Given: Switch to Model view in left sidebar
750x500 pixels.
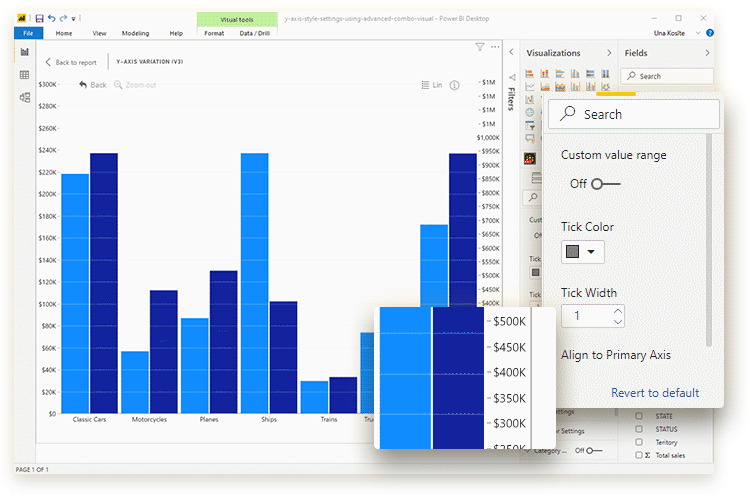Looking at the screenshot, I should [x=24, y=98].
